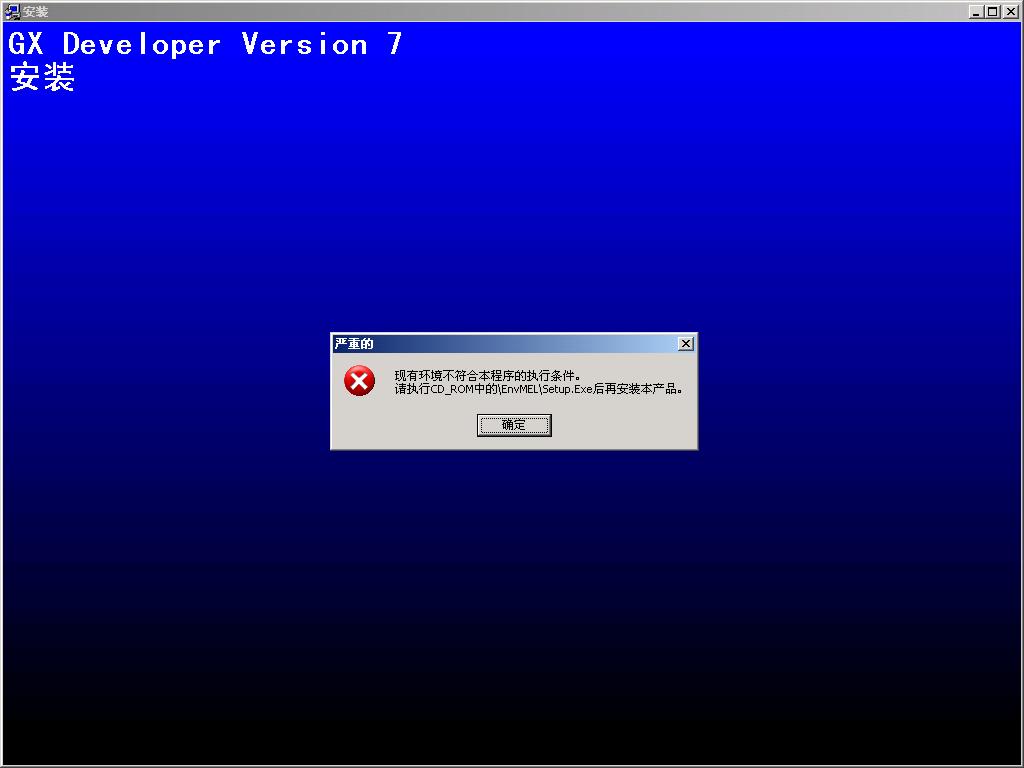The height and width of the screenshot is (768, 1024).
Task: Click the 安装 window title bar icon
Action: pos(12,11)
